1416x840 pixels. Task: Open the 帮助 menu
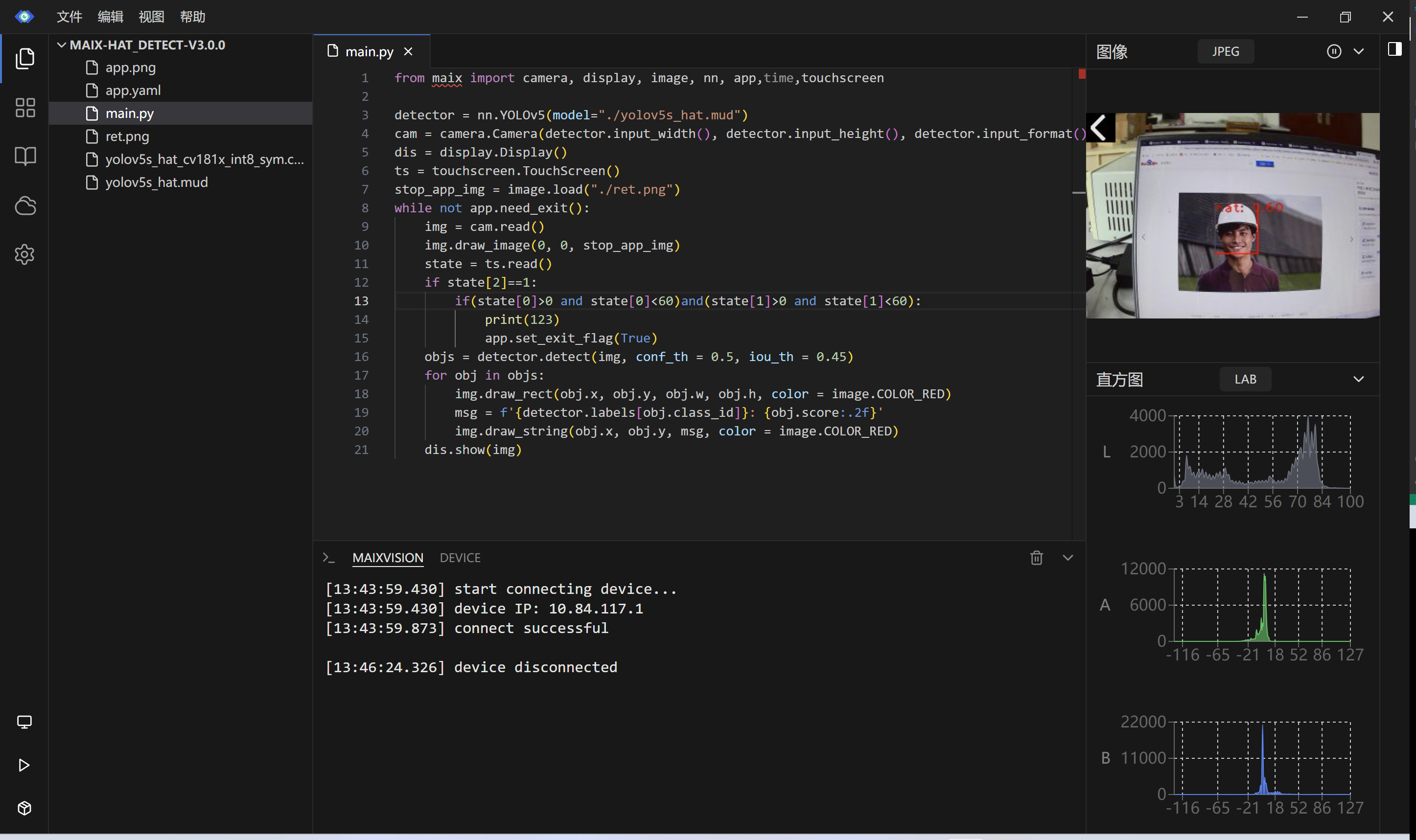tap(192, 17)
